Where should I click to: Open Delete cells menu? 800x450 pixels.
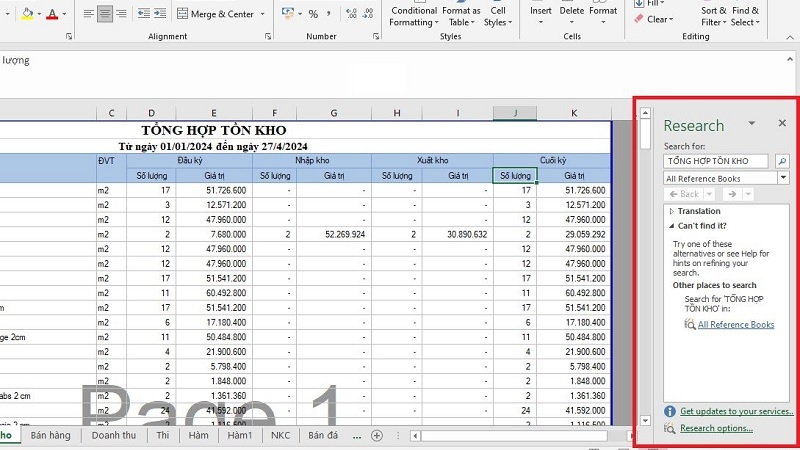tap(571, 14)
